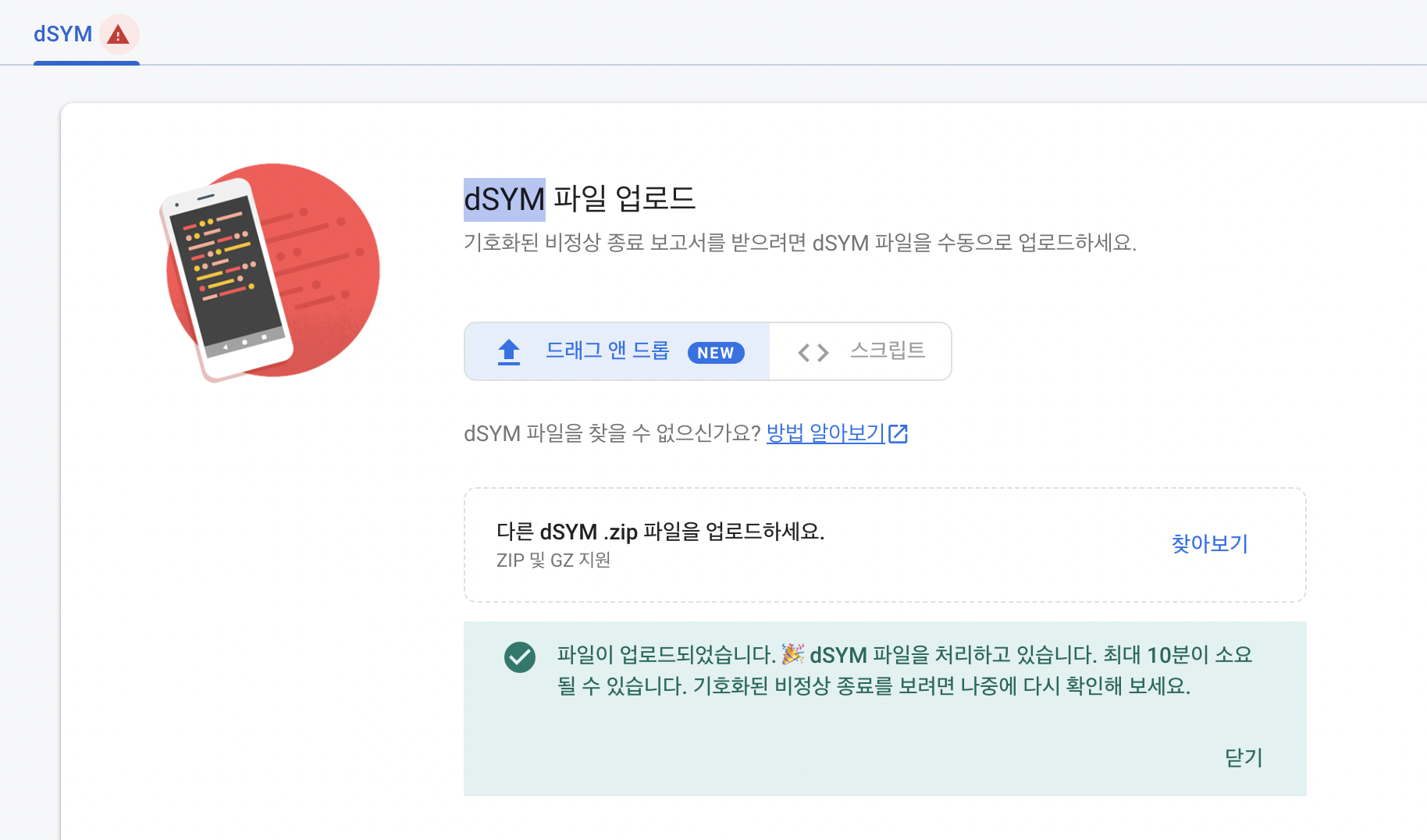The width and height of the screenshot is (1427, 840).
Task: Click the 기호화된 비정상 종료 보고서 description text
Action: coord(800,243)
